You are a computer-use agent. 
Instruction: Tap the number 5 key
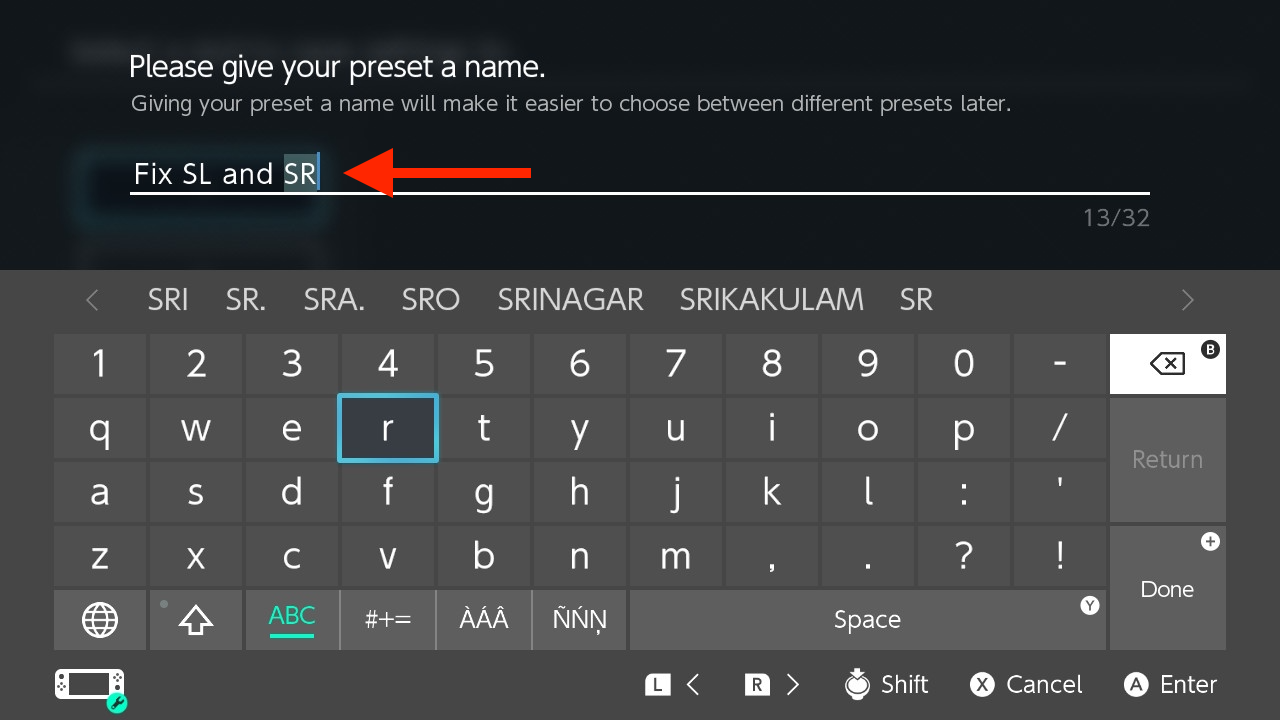[x=484, y=364]
